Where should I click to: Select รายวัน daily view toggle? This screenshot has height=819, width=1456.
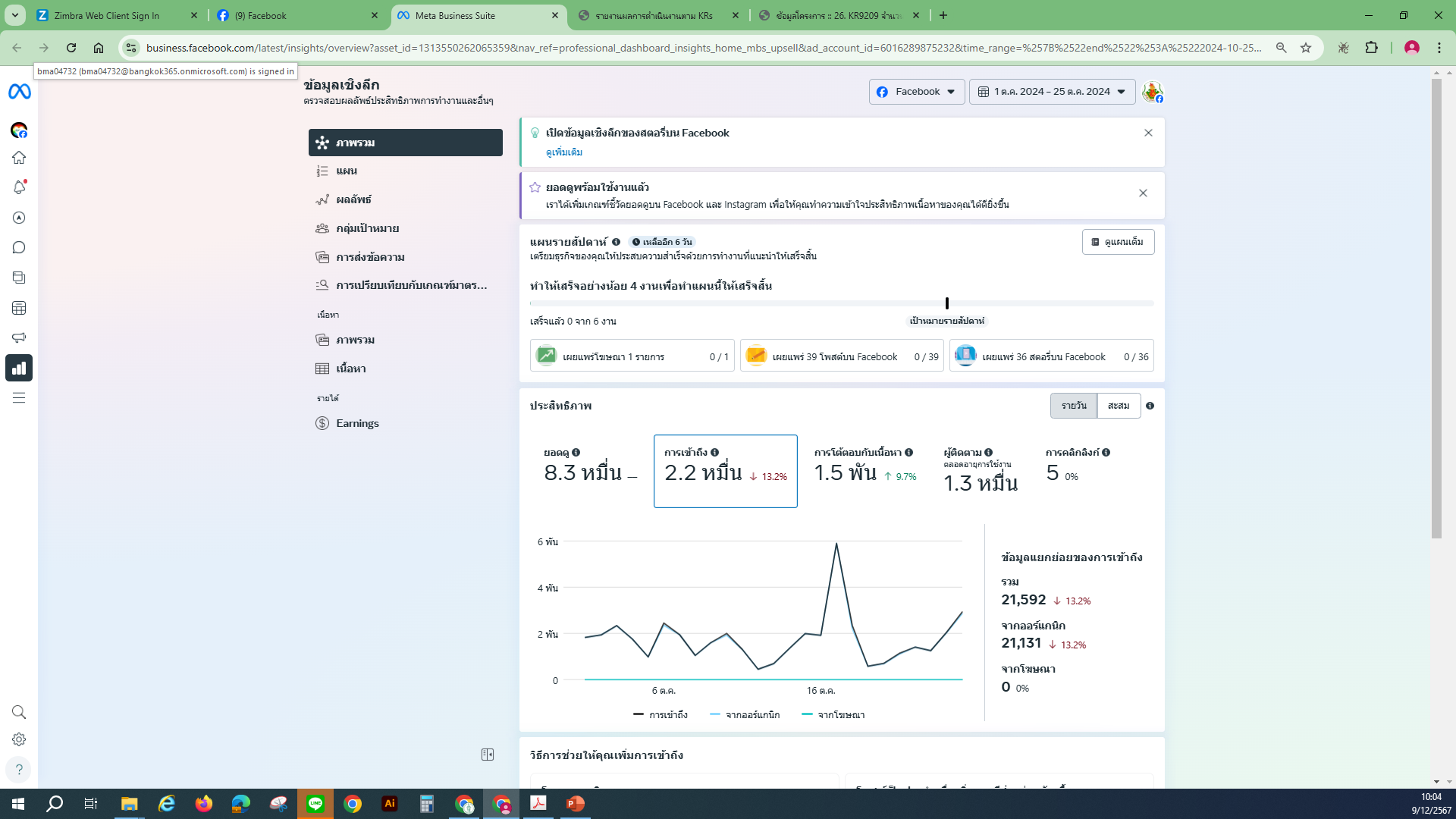click(1074, 406)
